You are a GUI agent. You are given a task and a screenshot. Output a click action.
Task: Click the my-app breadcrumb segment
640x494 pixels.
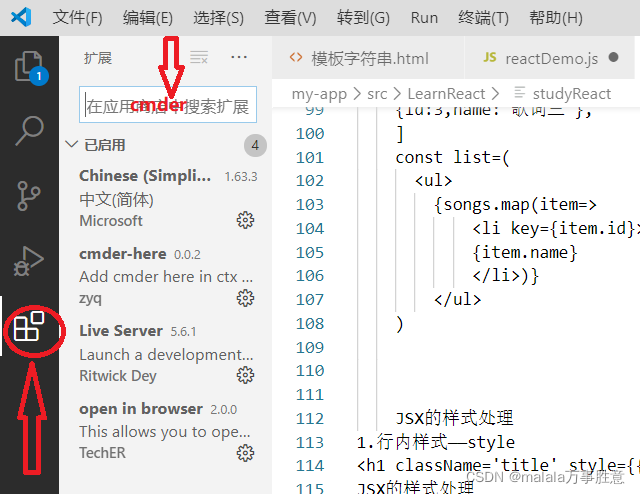point(319,94)
